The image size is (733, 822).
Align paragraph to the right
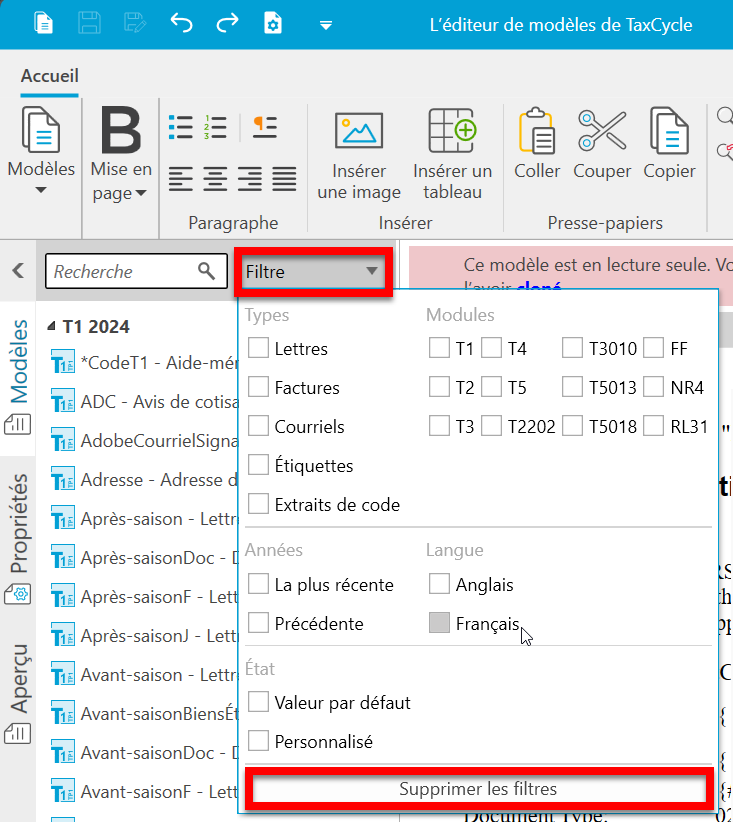(250, 179)
